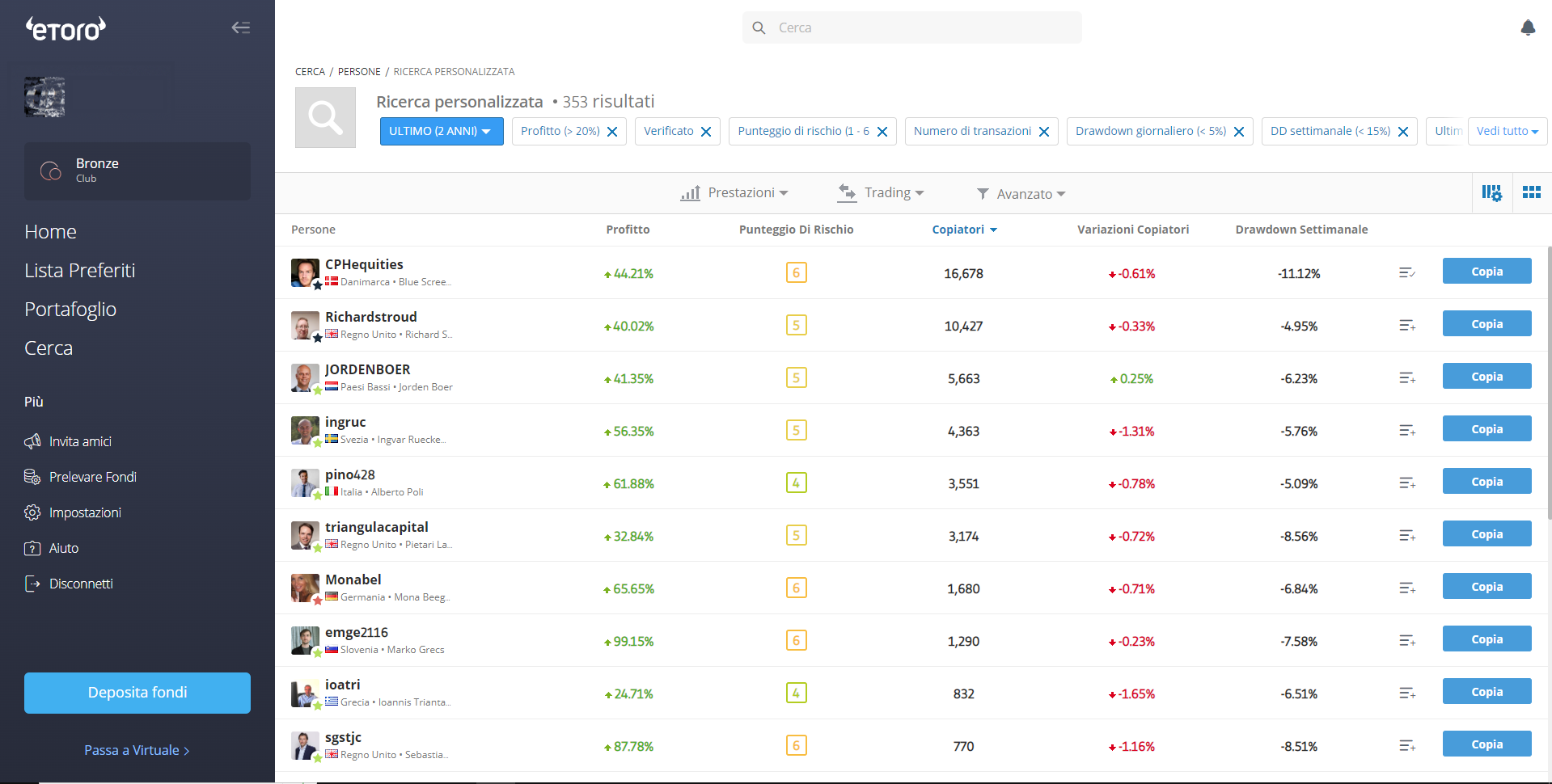
Task: Remove Drawdown giornaliero filter
Action: (x=1239, y=132)
